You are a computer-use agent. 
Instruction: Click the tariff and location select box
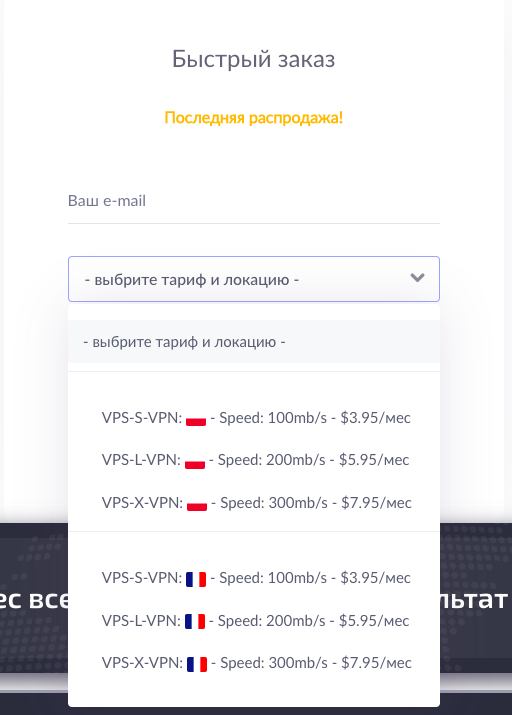pyautogui.click(x=254, y=279)
